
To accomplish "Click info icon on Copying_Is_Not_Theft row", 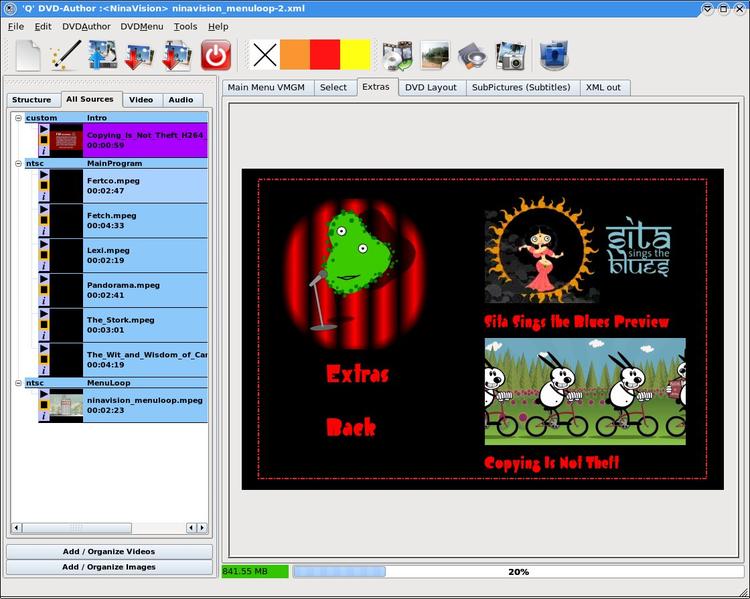I will point(44,151).
